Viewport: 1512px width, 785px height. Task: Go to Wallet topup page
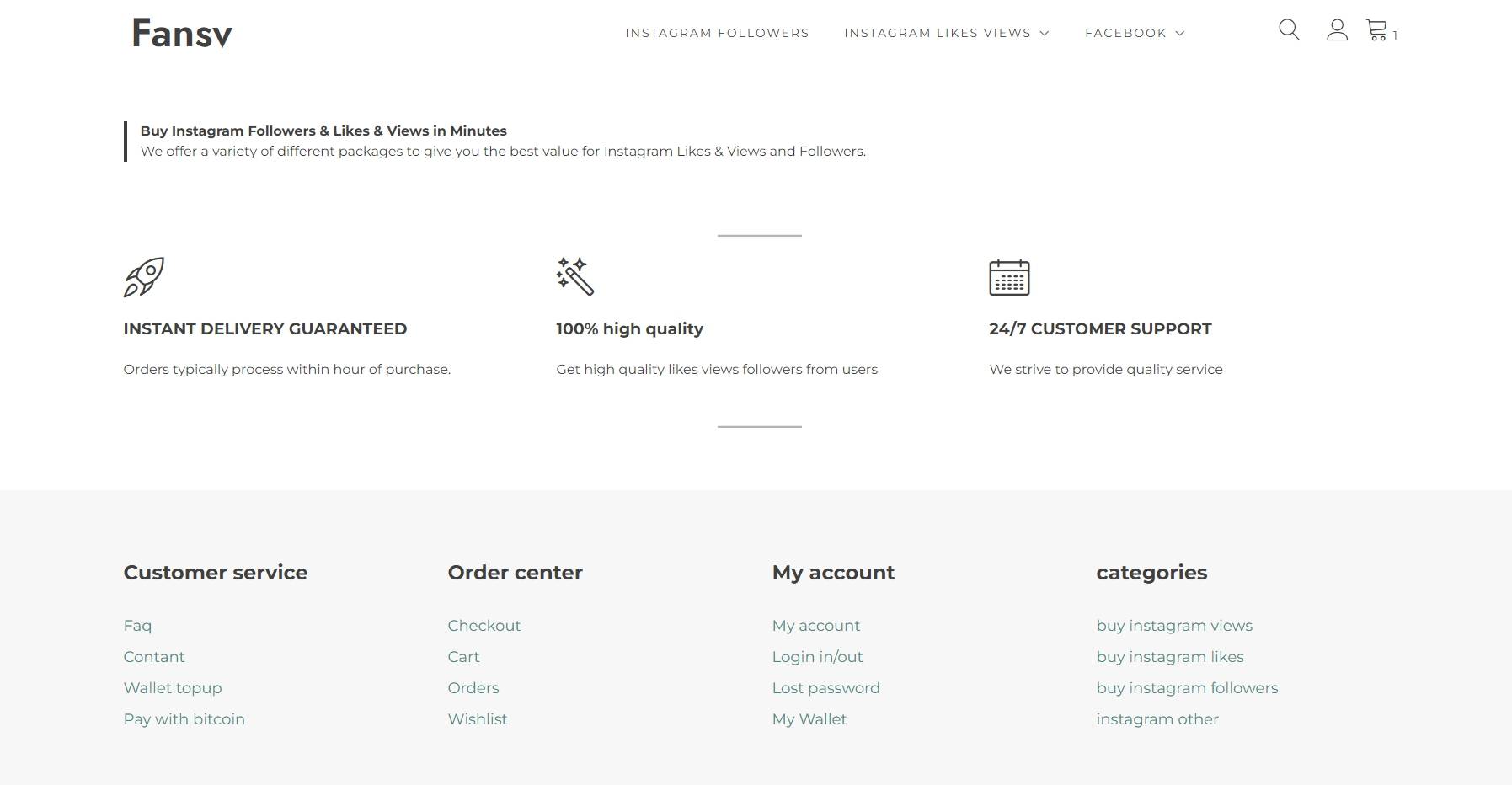click(173, 688)
